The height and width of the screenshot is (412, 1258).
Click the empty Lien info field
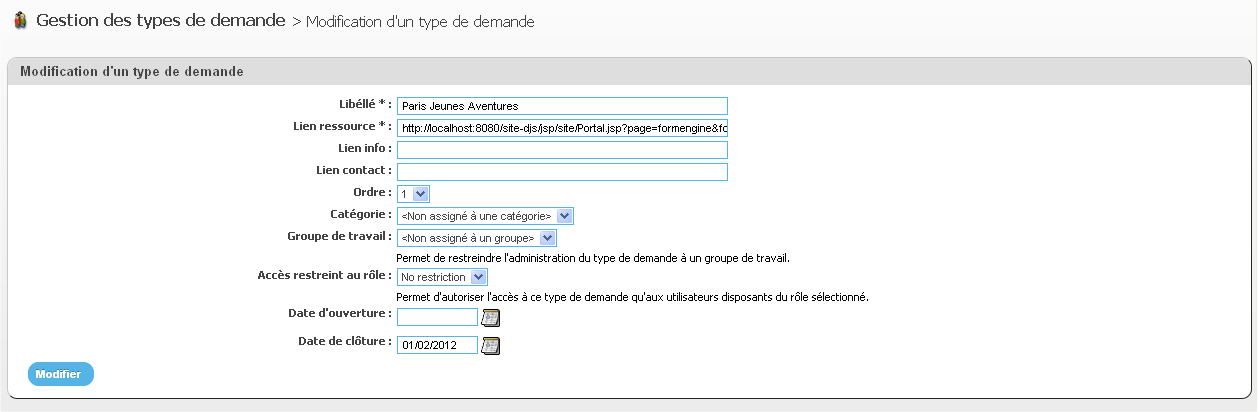pos(562,150)
